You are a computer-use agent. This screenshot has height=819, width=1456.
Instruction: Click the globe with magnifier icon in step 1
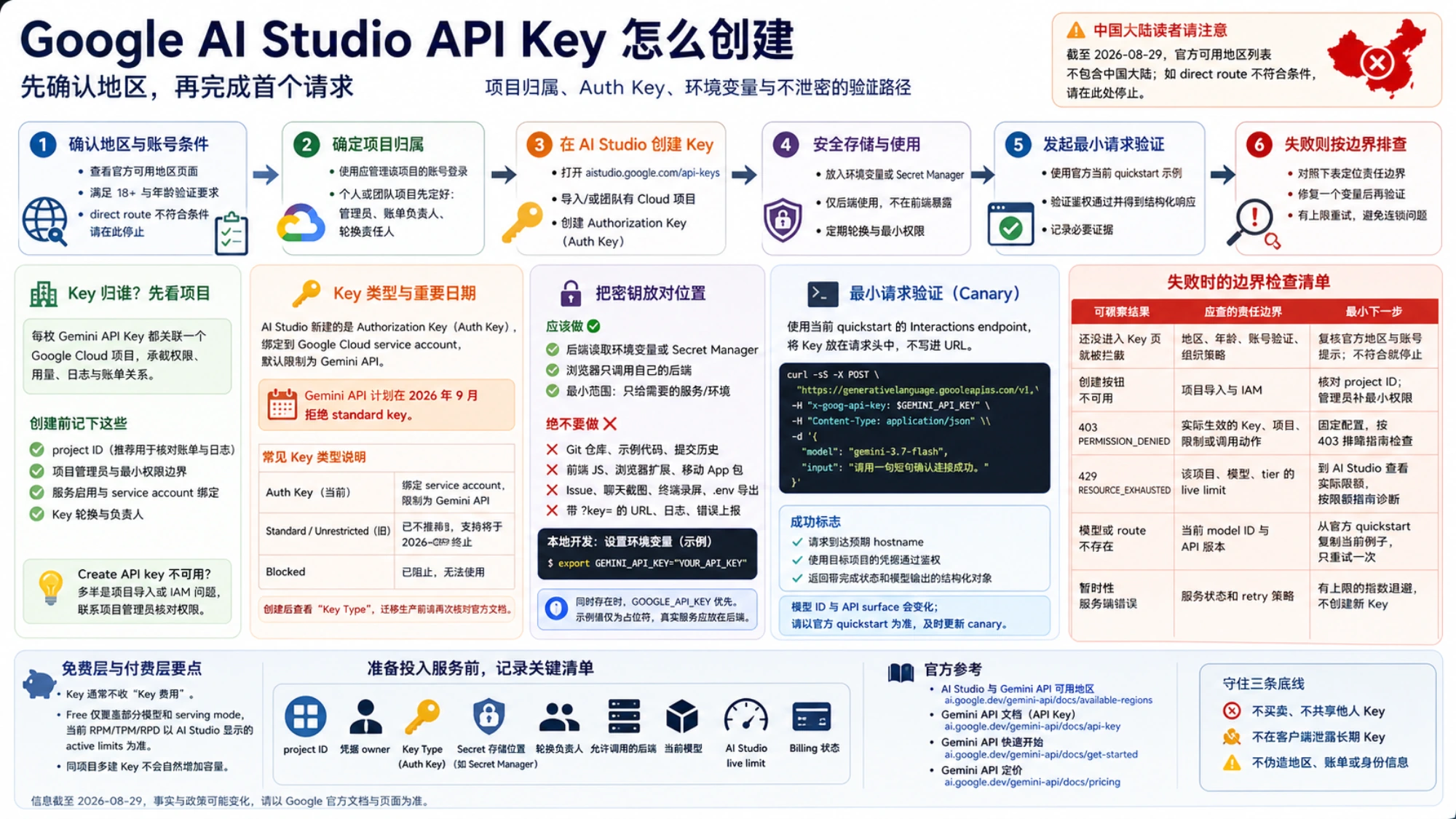(44, 221)
